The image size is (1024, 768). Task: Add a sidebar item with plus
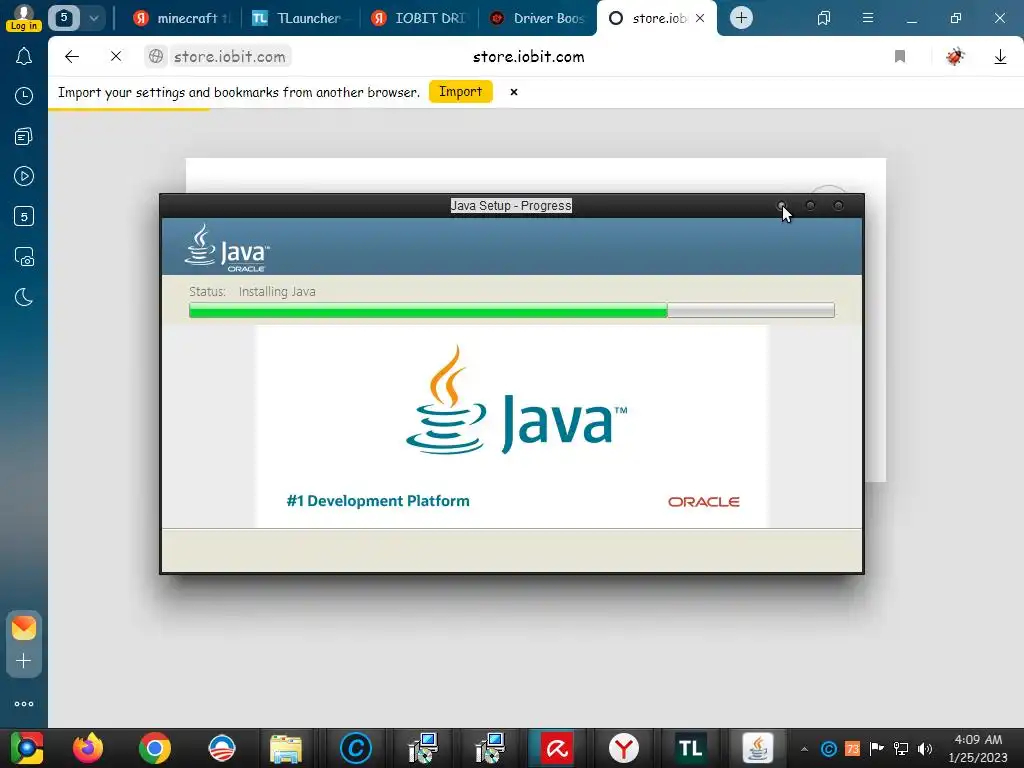pyautogui.click(x=24, y=661)
